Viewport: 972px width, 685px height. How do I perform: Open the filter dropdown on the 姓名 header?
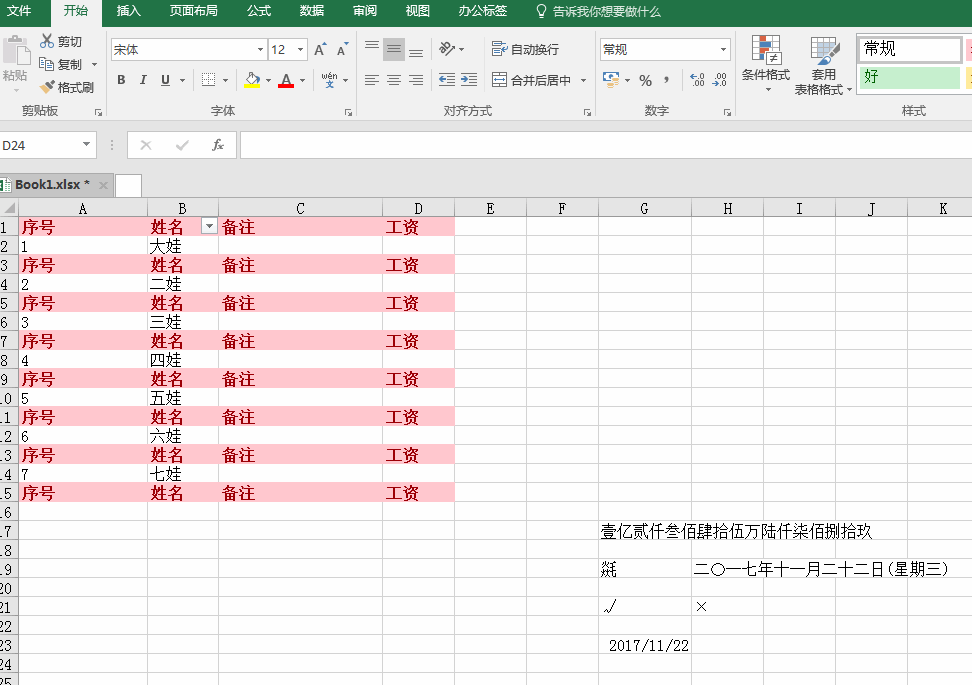[x=209, y=227]
